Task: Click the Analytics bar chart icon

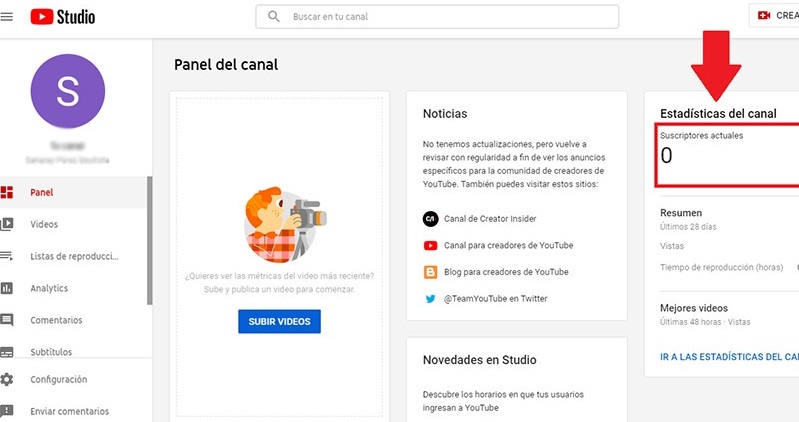Action: click(x=7, y=288)
